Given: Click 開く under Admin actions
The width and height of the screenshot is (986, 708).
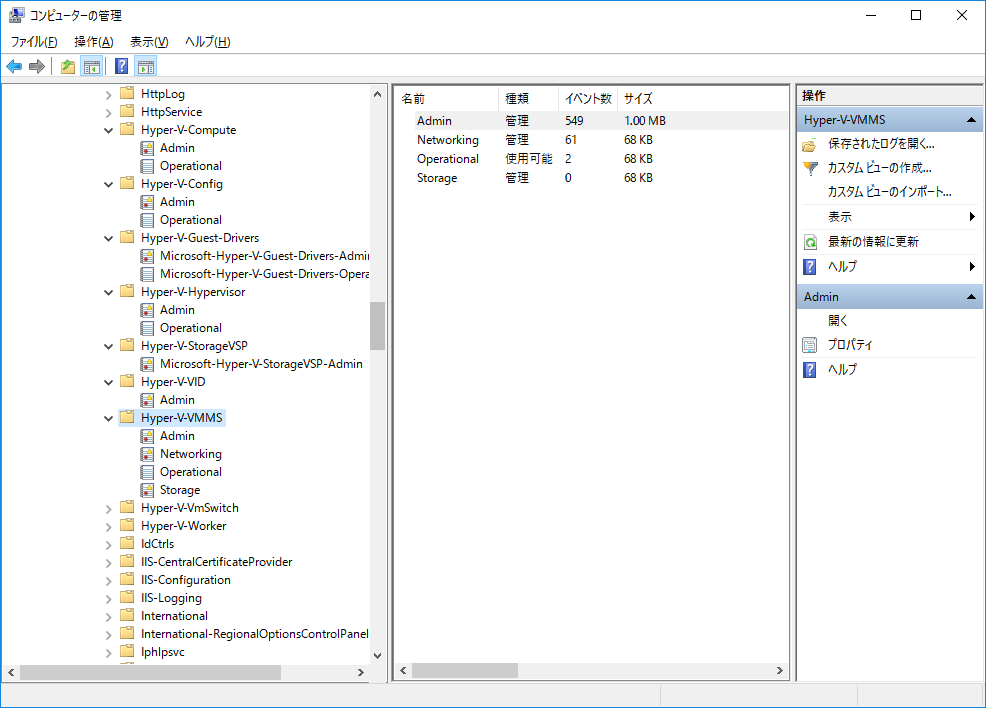Looking at the screenshot, I should point(838,321).
